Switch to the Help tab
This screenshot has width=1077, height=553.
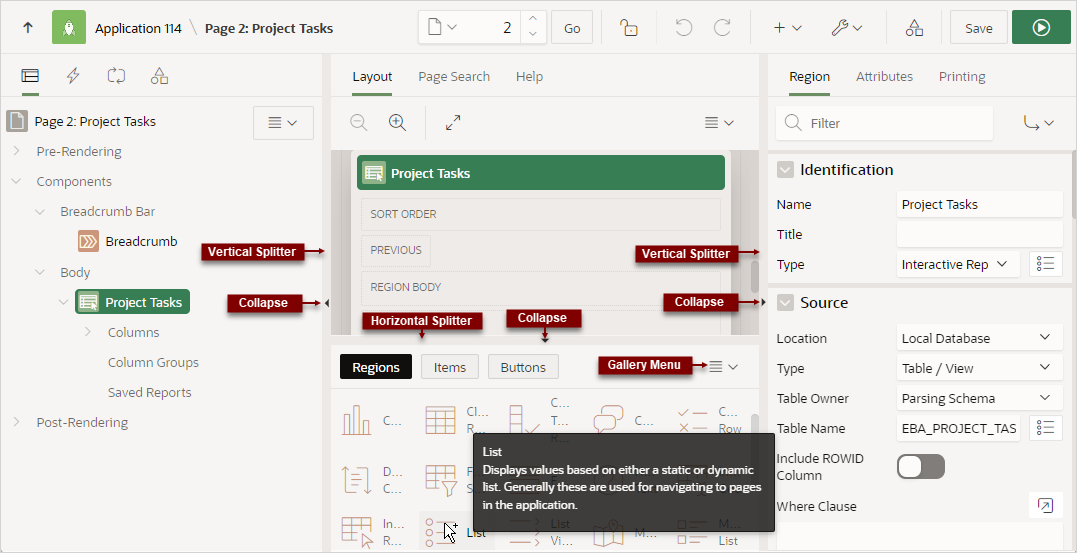(x=530, y=76)
